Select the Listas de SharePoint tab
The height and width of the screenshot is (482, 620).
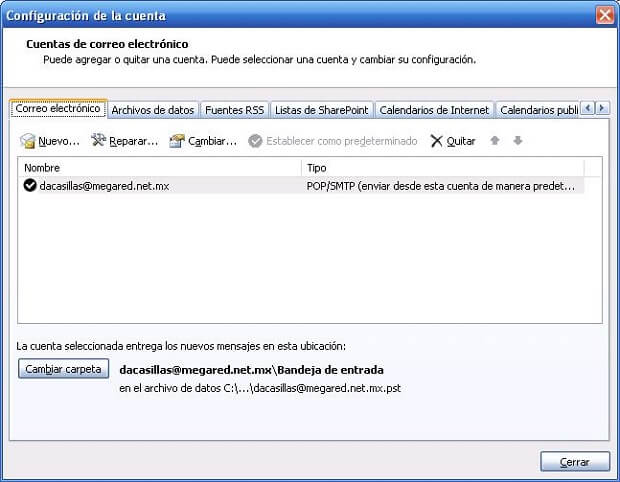coord(321,110)
